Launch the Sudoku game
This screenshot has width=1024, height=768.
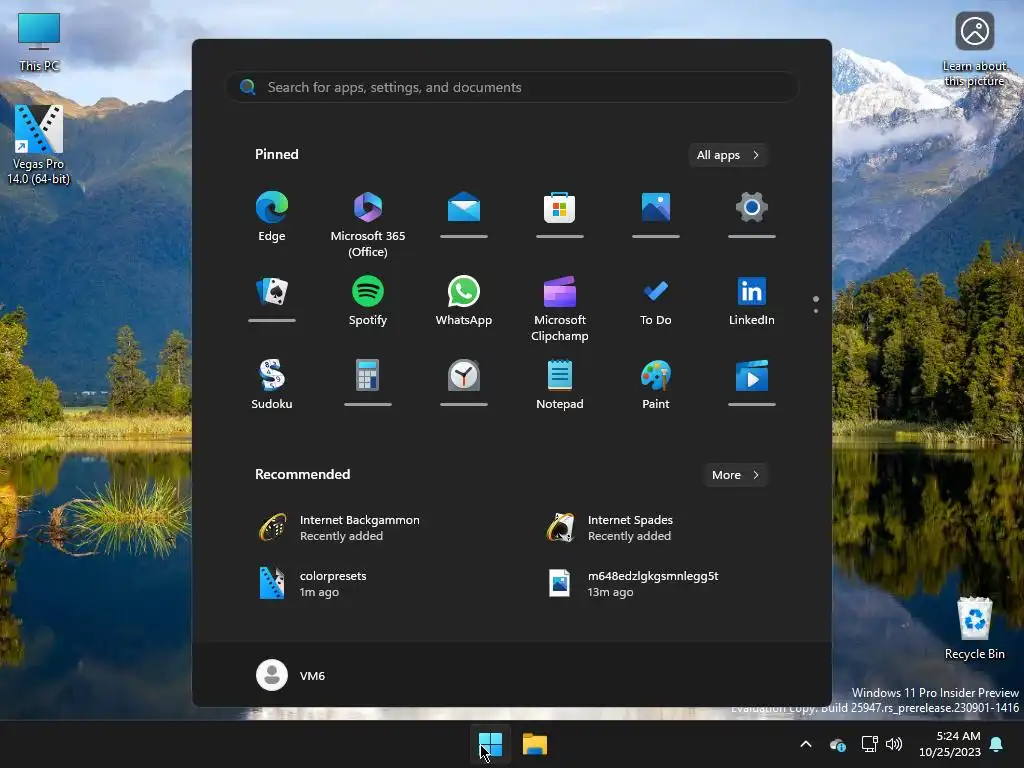click(x=272, y=385)
